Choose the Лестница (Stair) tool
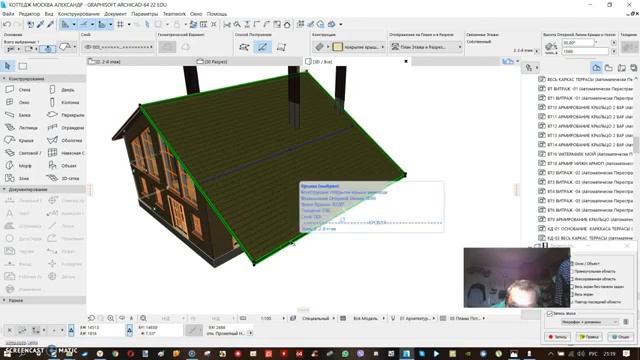640x360 pixels. (x=21, y=128)
